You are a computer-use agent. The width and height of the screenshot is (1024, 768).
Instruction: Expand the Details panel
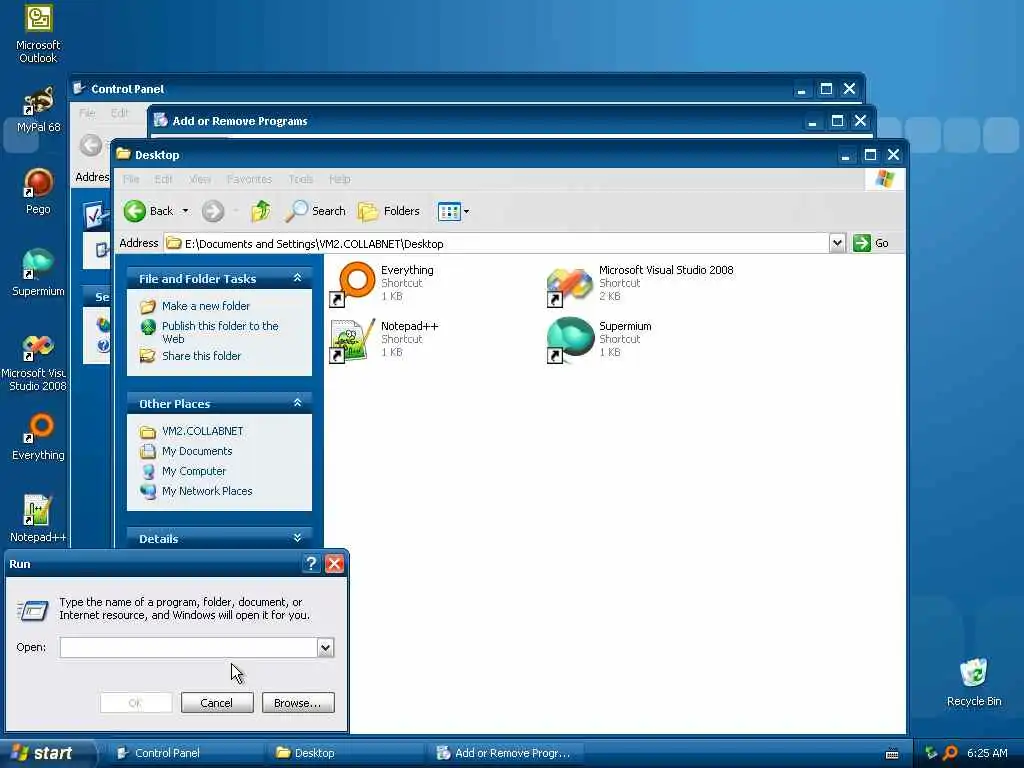[x=297, y=538]
